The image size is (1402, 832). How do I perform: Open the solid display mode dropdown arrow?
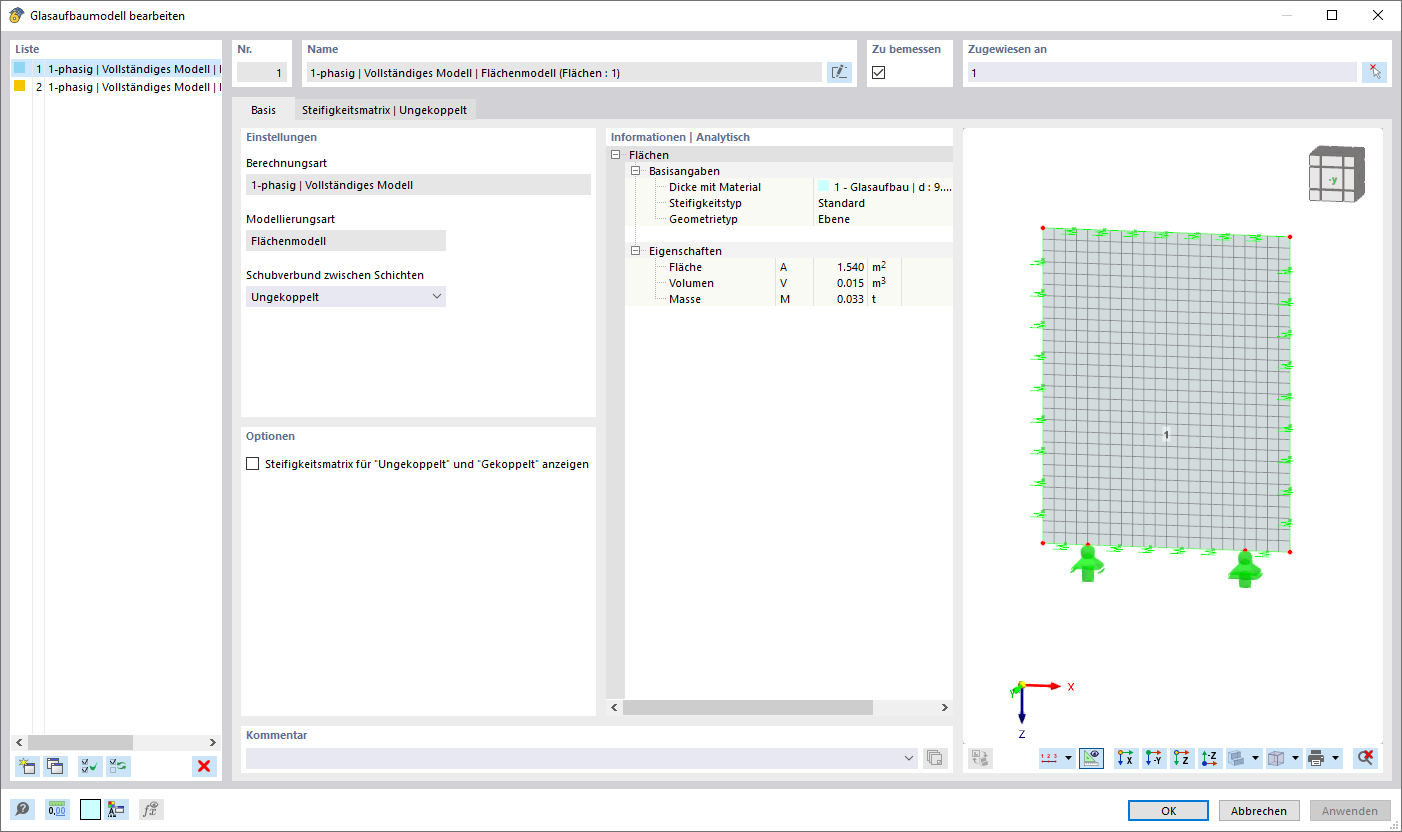pyautogui.click(x=1255, y=758)
